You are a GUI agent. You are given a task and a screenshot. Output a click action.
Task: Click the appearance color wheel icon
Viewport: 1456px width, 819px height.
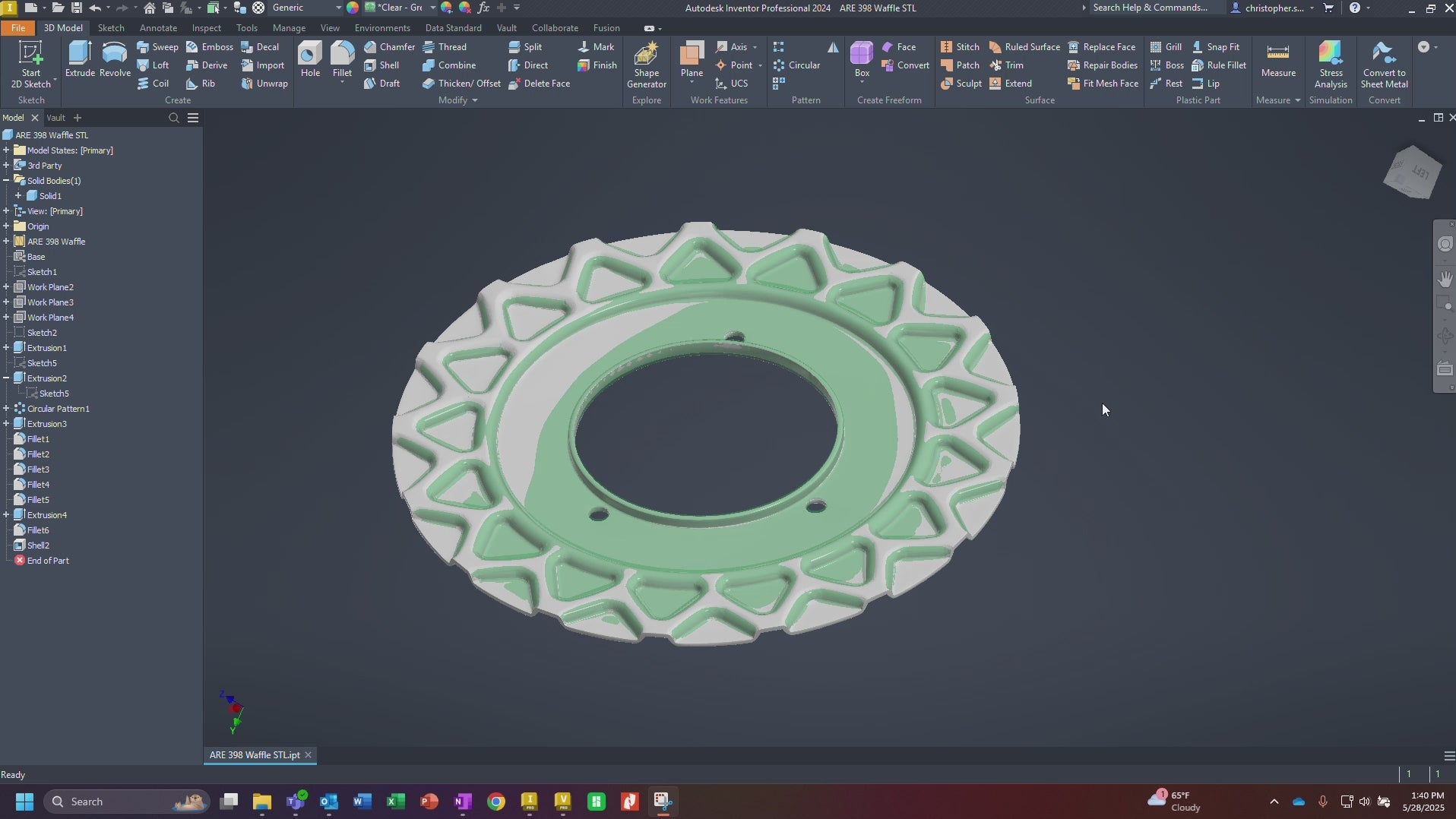[x=353, y=8]
